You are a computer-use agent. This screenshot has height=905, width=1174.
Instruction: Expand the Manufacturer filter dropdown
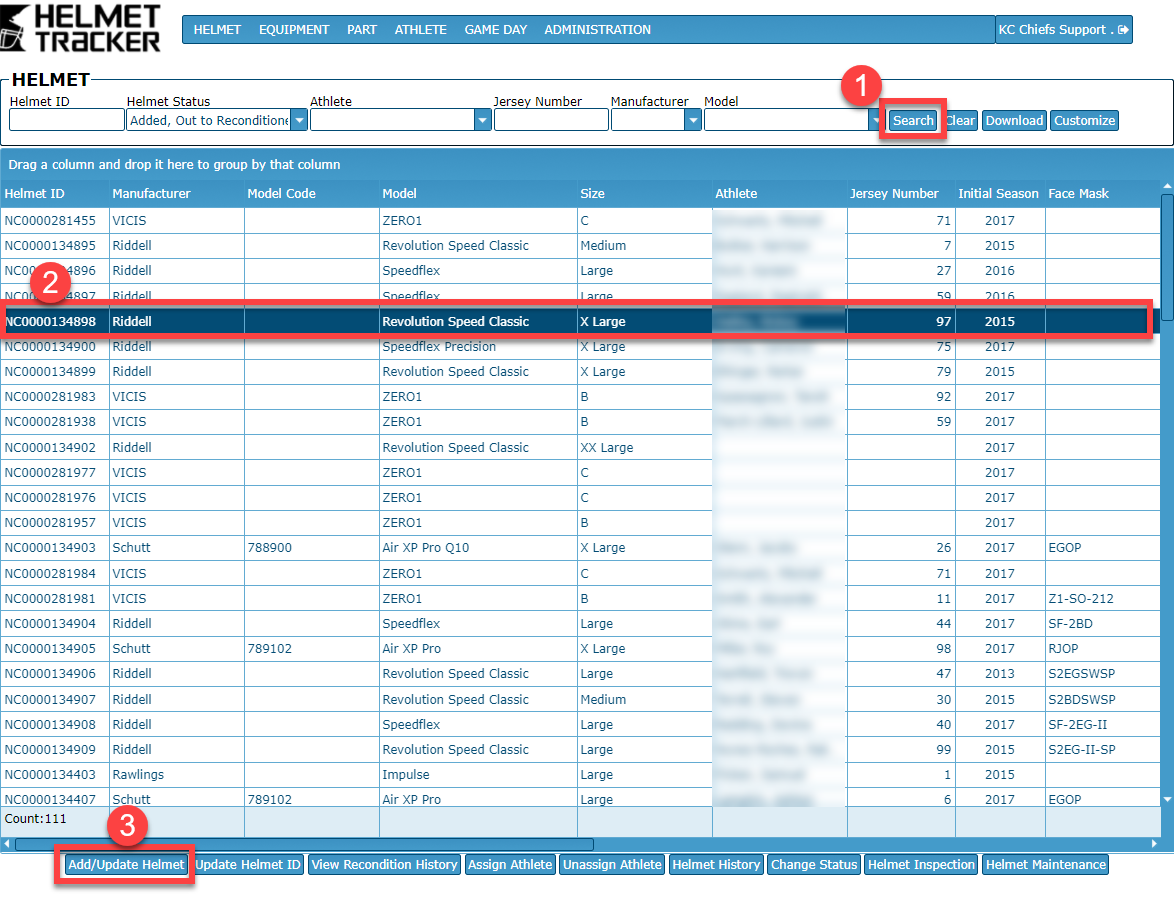[693, 120]
